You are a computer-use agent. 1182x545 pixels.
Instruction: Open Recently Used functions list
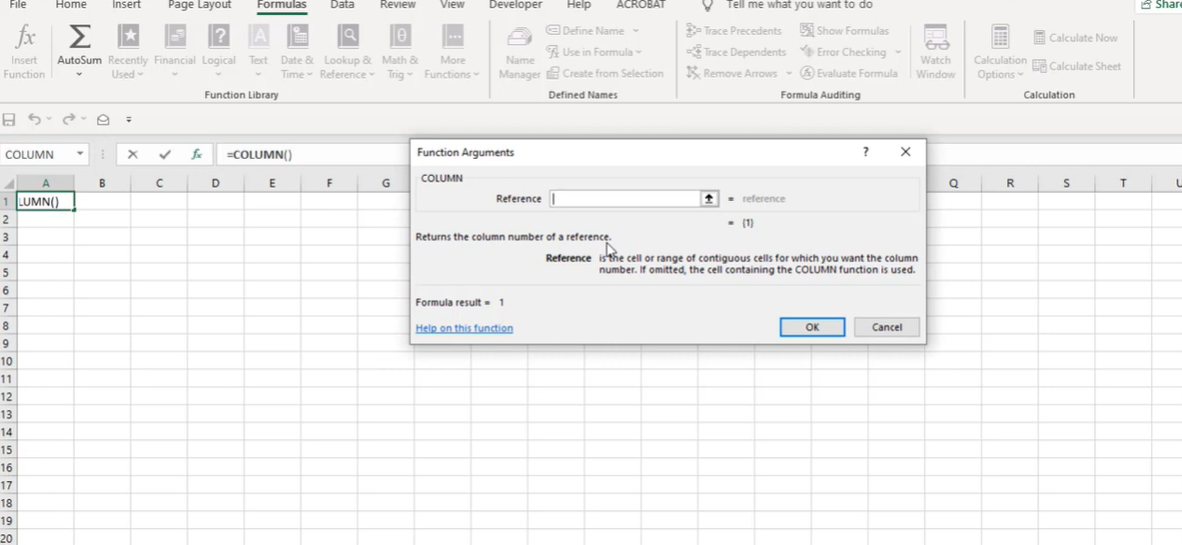[x=127, y=52]
